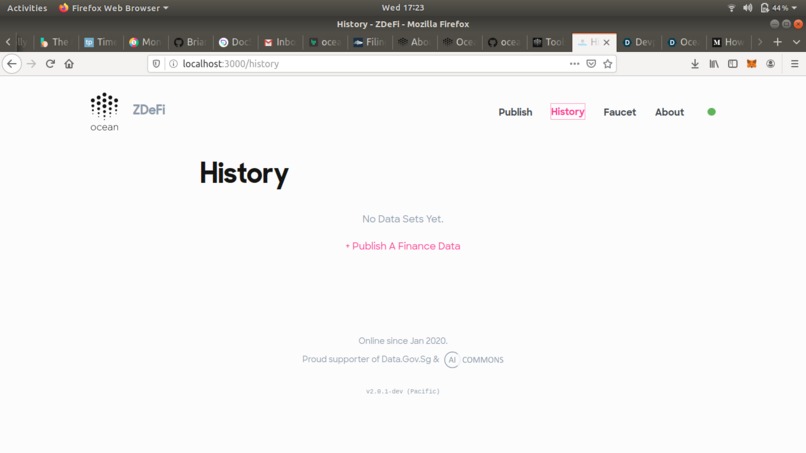Click the Ocean logo
This screenshot has width=806, height=453.
104,112
